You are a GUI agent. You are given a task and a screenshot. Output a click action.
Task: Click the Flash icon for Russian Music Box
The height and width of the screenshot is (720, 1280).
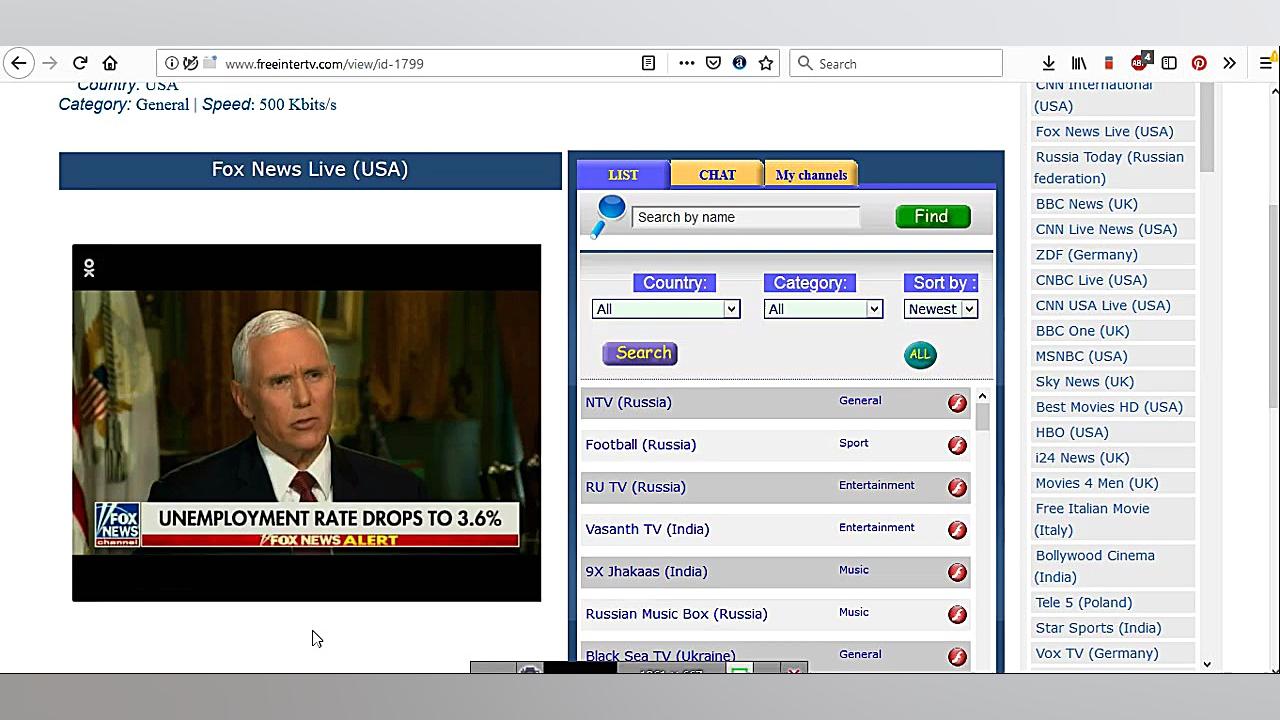coord(957,615)
